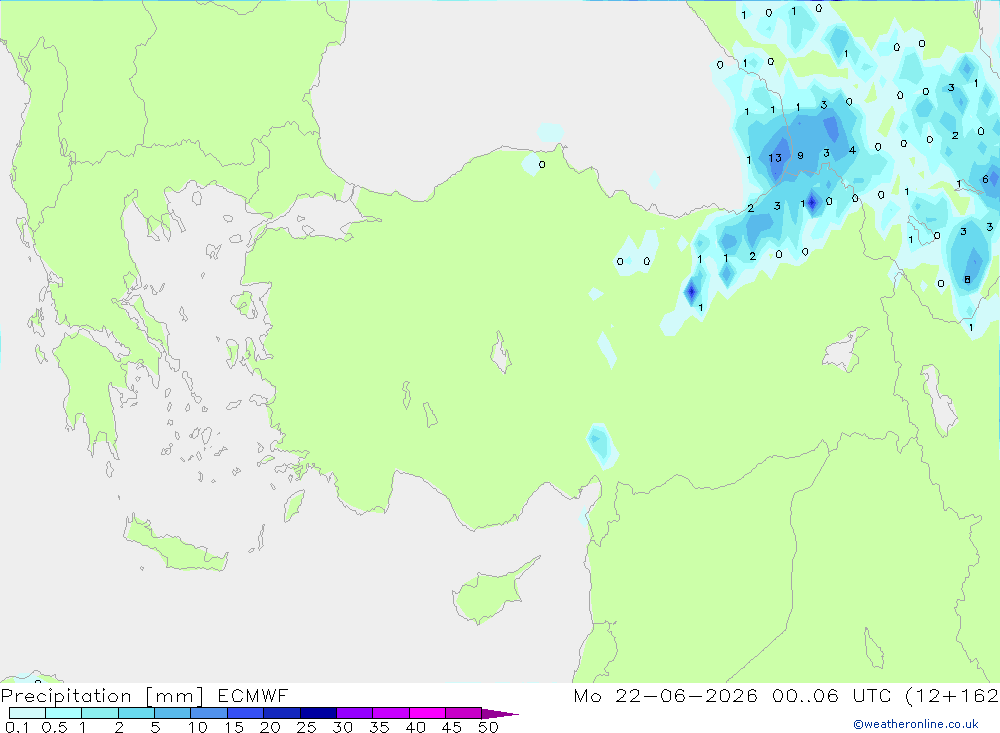Pick the 15–20 mm blue legend swatch
The width and height of the screenshot is (1000, 733).
245,713
